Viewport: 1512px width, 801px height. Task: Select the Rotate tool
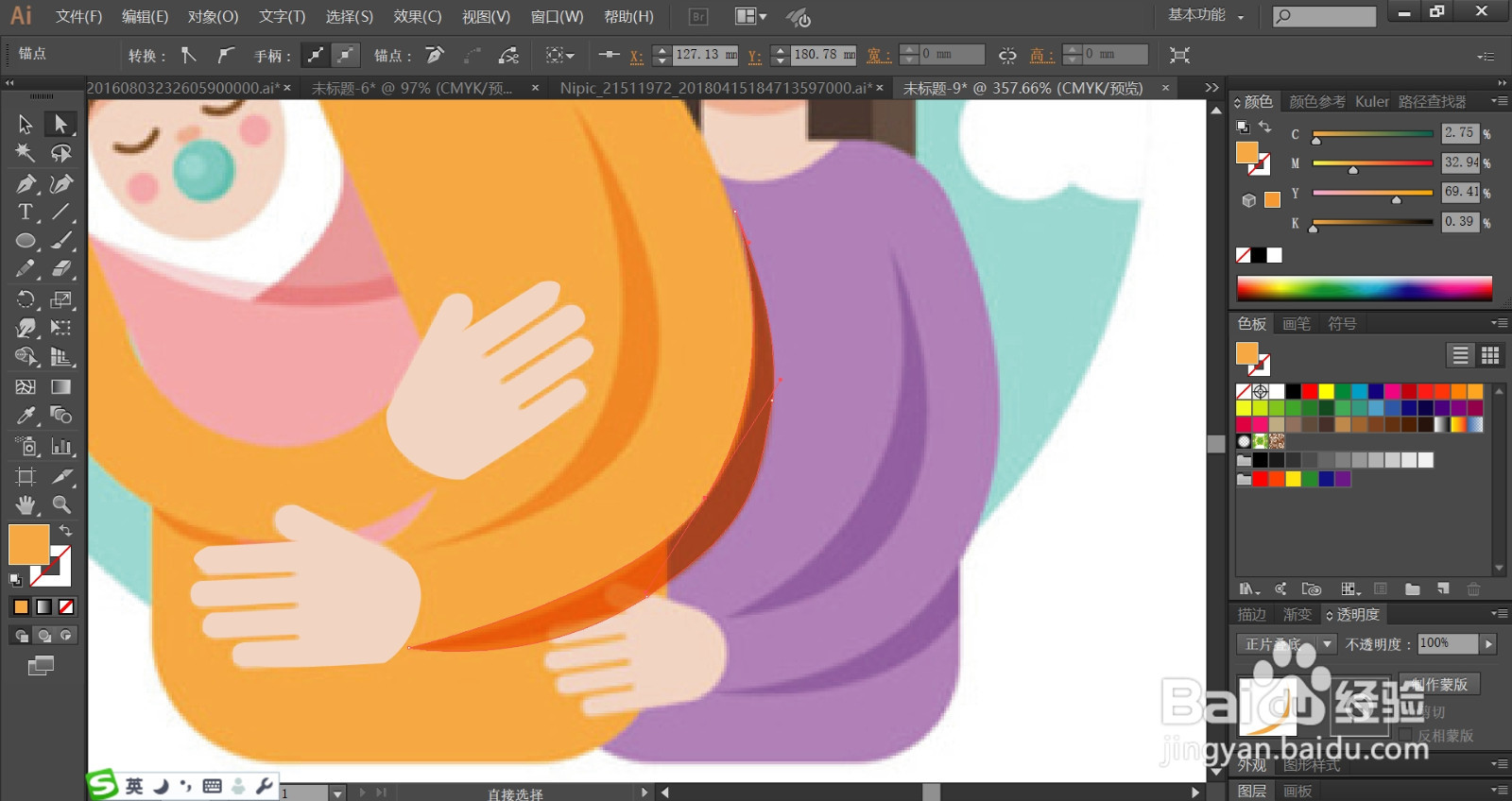coord(26,299)
